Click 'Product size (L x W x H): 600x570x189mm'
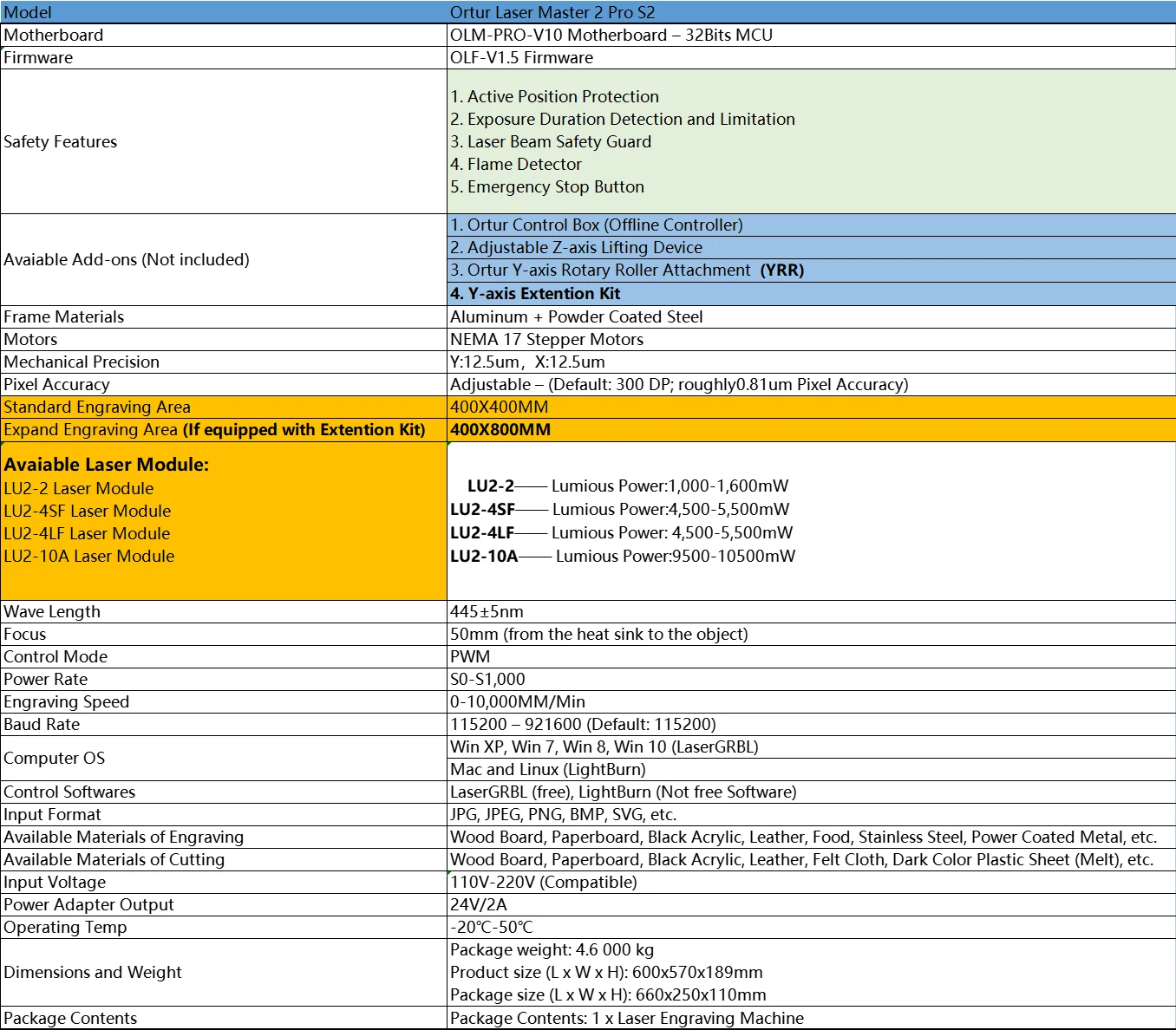Screen dimensions: 1176x1030 pyautogui.click(x=606, y=972)
